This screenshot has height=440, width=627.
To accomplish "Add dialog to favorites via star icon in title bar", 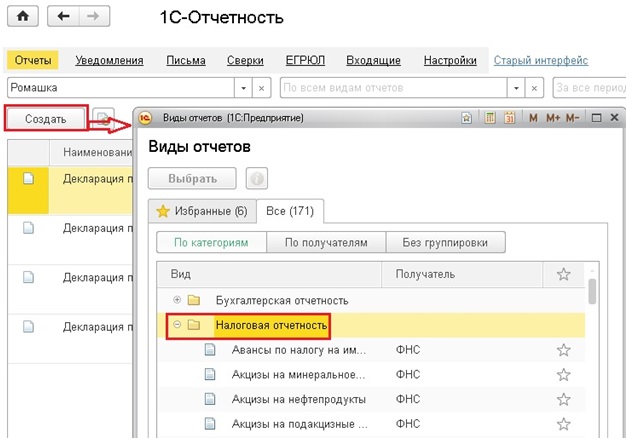I will [x=466, y=118].
